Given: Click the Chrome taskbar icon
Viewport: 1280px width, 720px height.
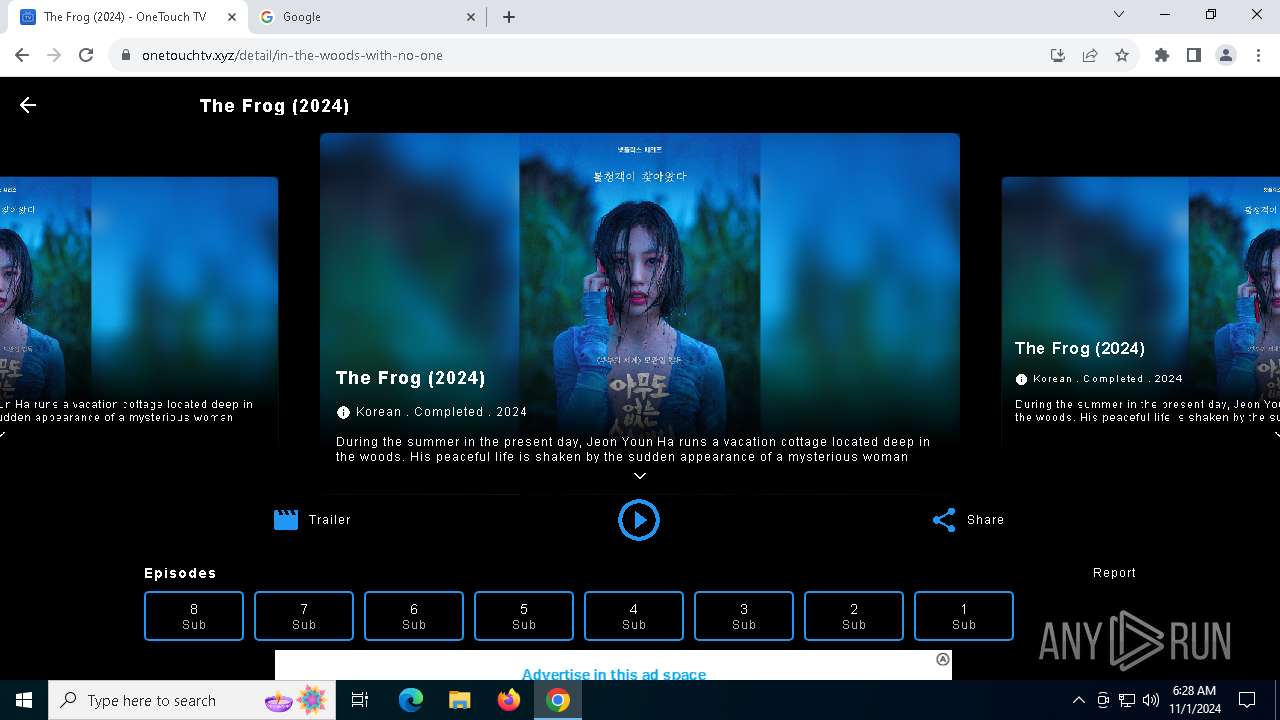Looking at the screenshot, I should coord(558,700).
